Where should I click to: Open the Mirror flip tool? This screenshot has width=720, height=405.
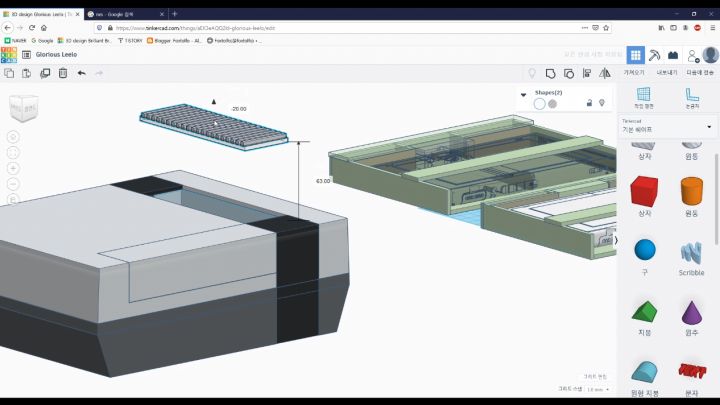605,73
